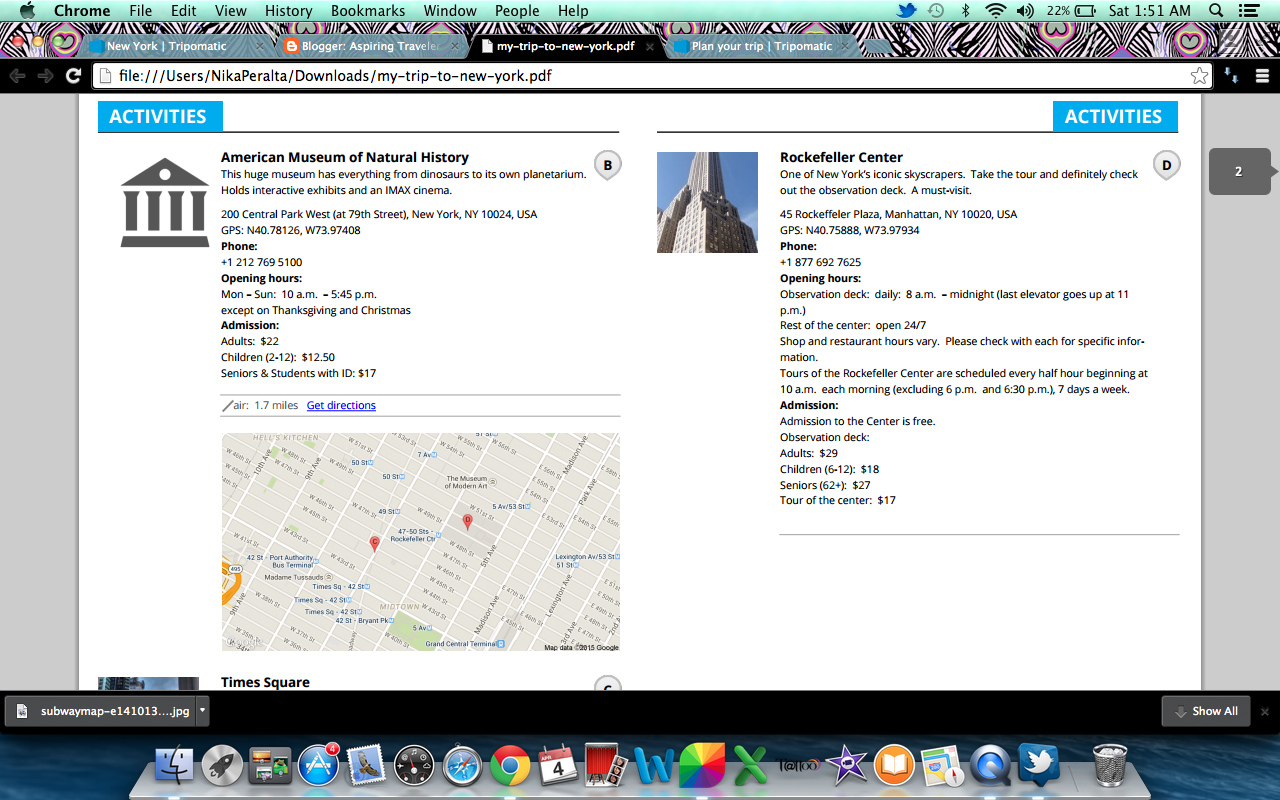This screenshot has height=800, width=1280.
Task: Click the Twitter bird in the menu bar
Action: pos(907,11)
